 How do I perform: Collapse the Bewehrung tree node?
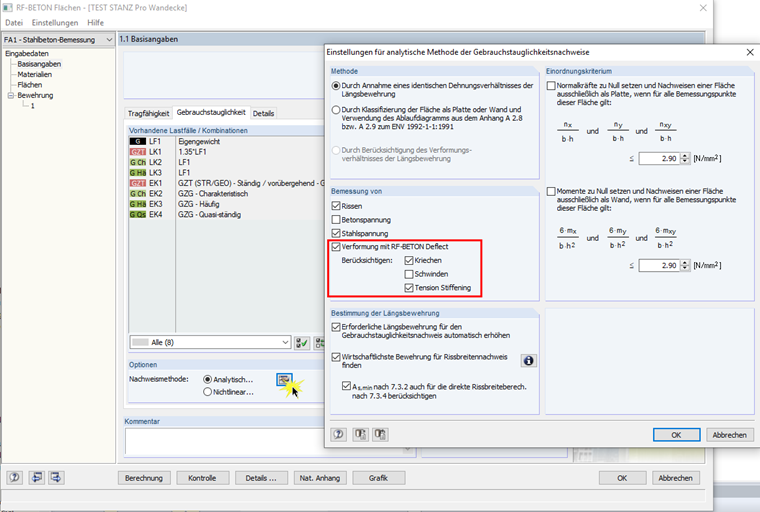point(11,96)
